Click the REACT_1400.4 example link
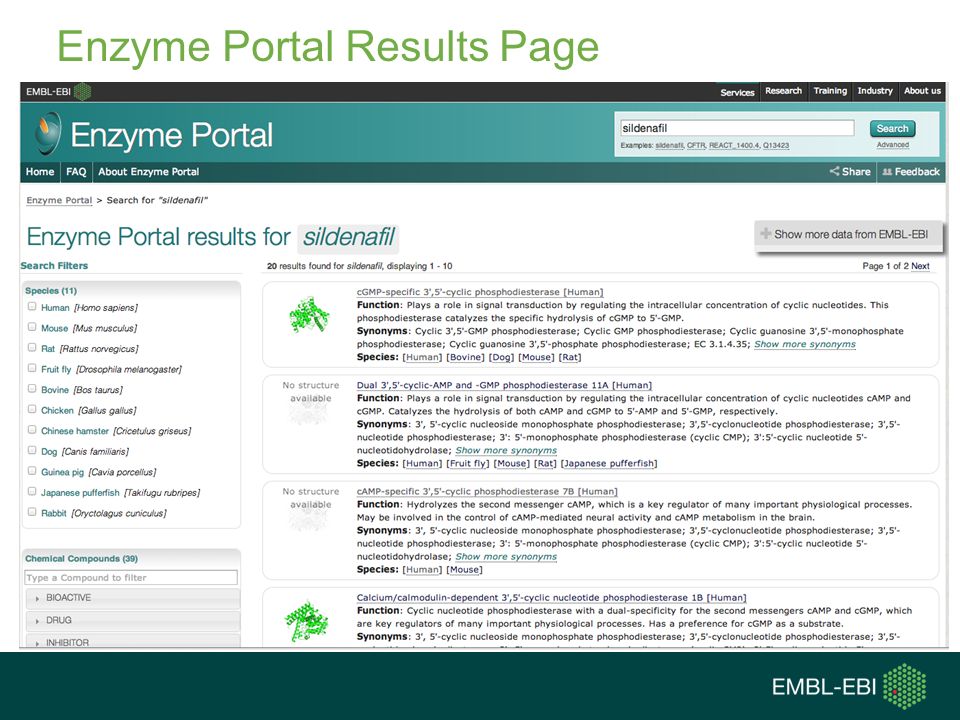Screen dimensions: 960x720 pos(734,146)
